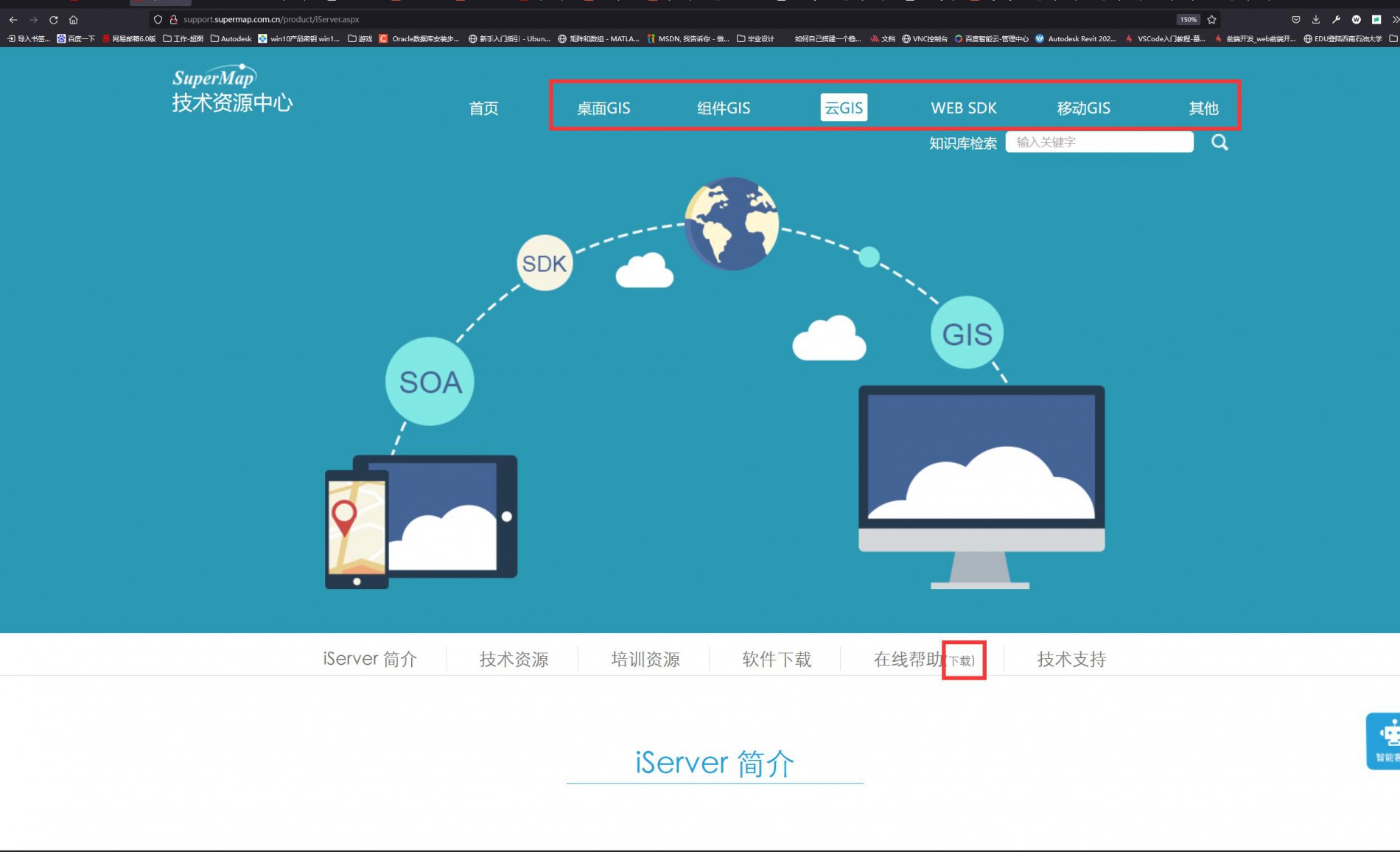Expand the 毕业设计 bookmark folder

[755, 39]
